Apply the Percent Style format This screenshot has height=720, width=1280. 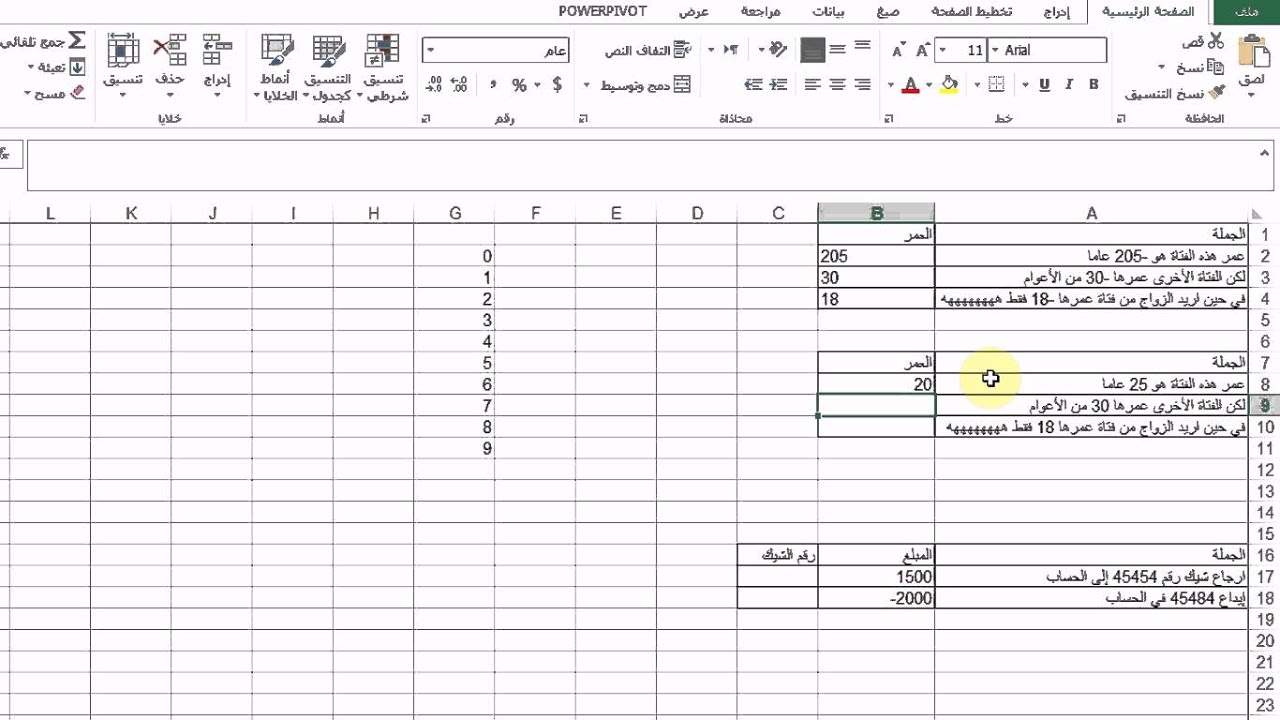tap(519, 85)
